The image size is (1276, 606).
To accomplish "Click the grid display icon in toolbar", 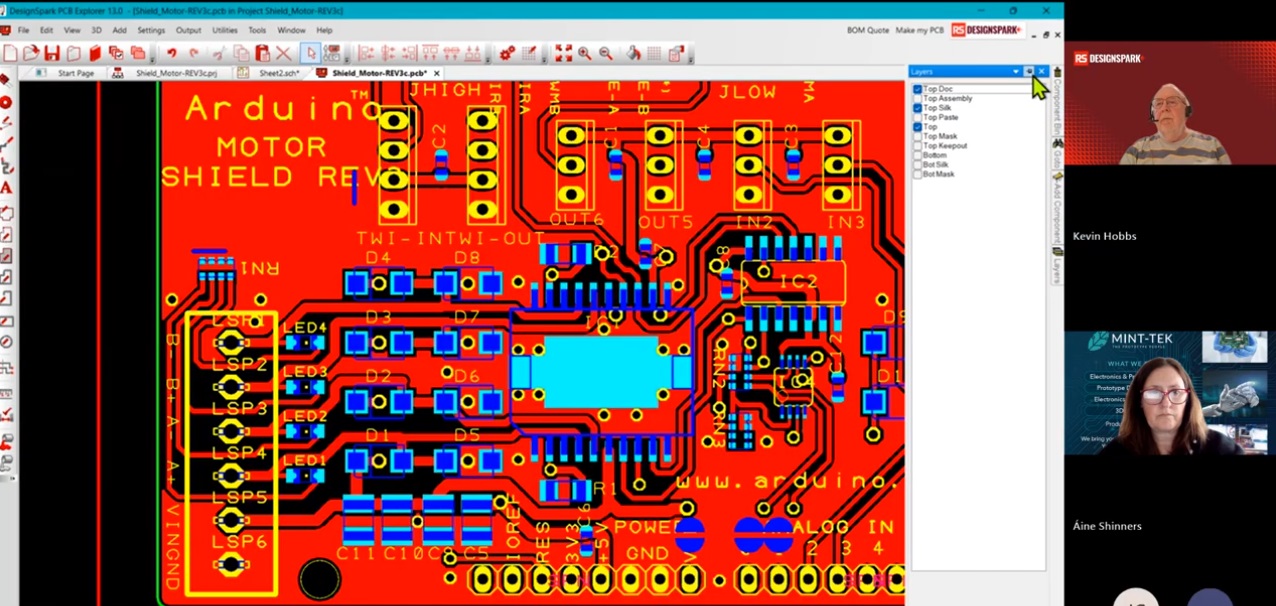I will [x=654, y=53].
